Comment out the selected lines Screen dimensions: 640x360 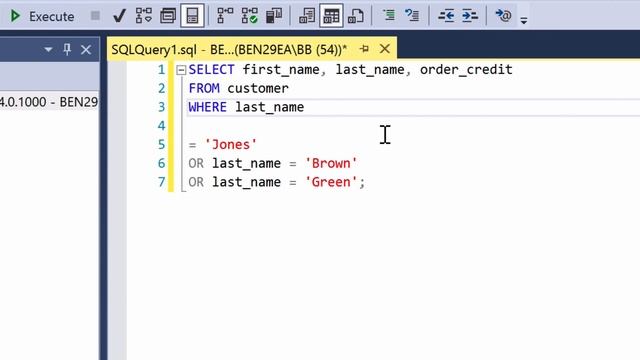coord(389,16)
